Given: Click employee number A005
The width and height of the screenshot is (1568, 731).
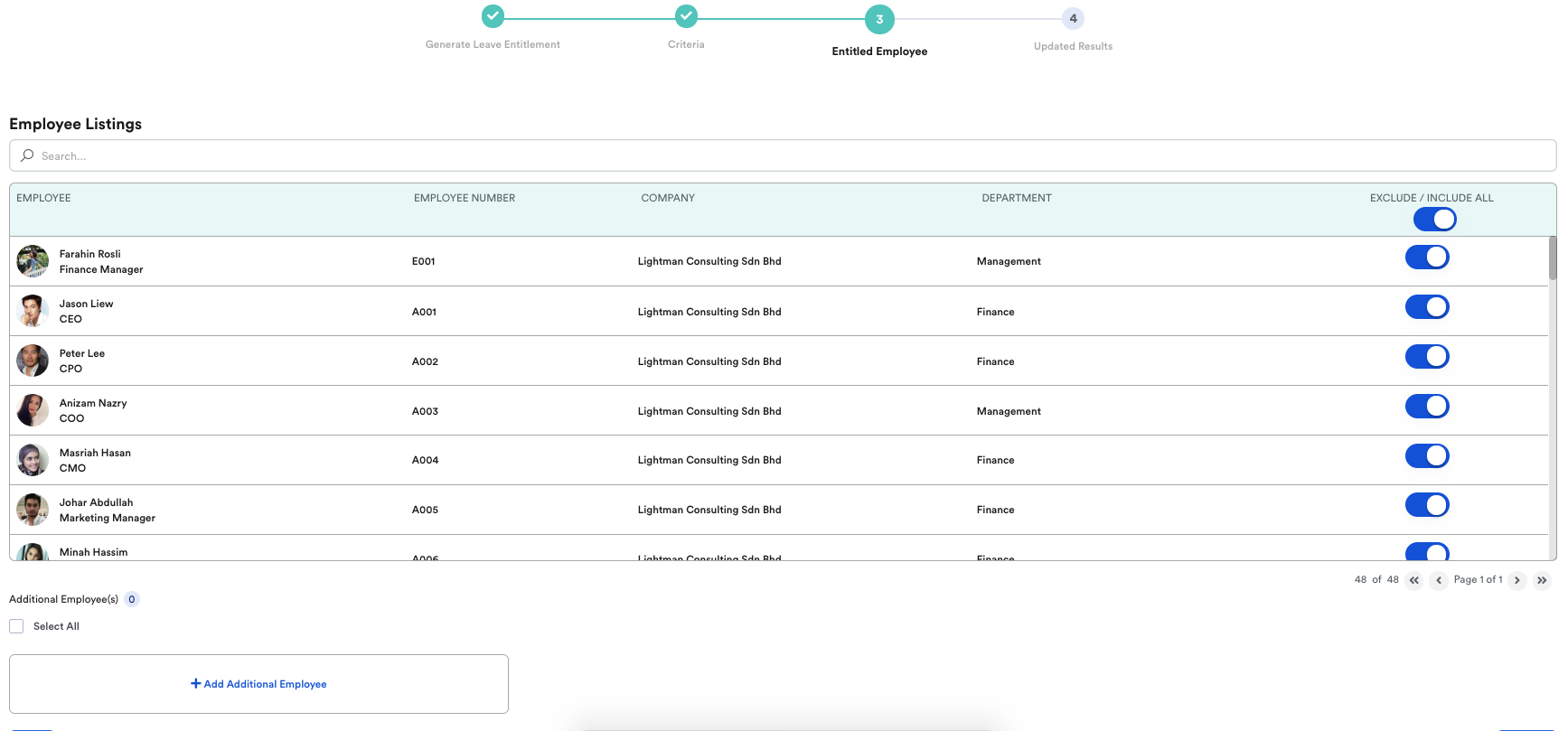Looking at the screenshot, I should pos(425,510).
